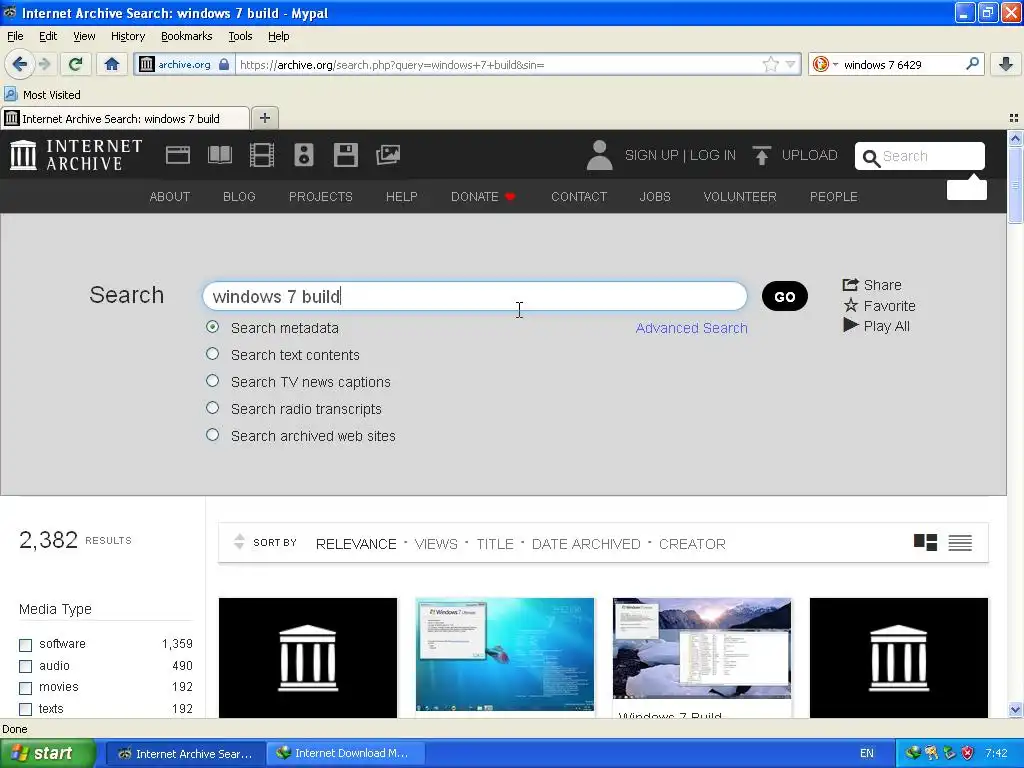Open the Web (Wayback) media icon

point(178,155)
